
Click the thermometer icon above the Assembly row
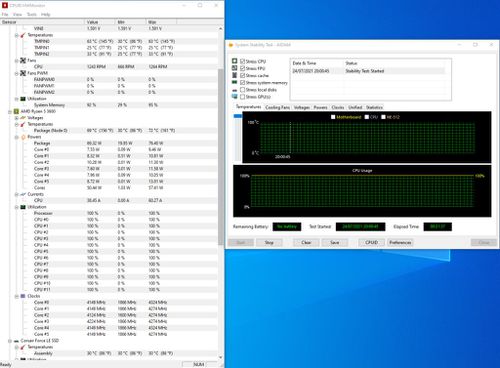pyautogui.click(x=23, y=347)
